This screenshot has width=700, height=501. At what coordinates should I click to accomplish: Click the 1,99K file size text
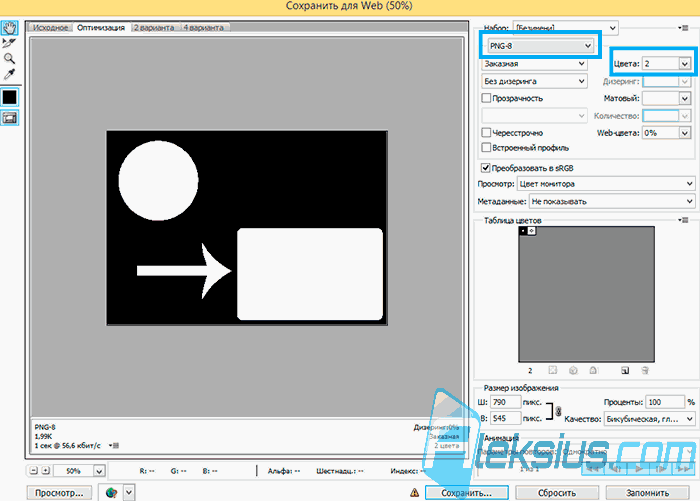pyautogui.click(x=43, y=436)
